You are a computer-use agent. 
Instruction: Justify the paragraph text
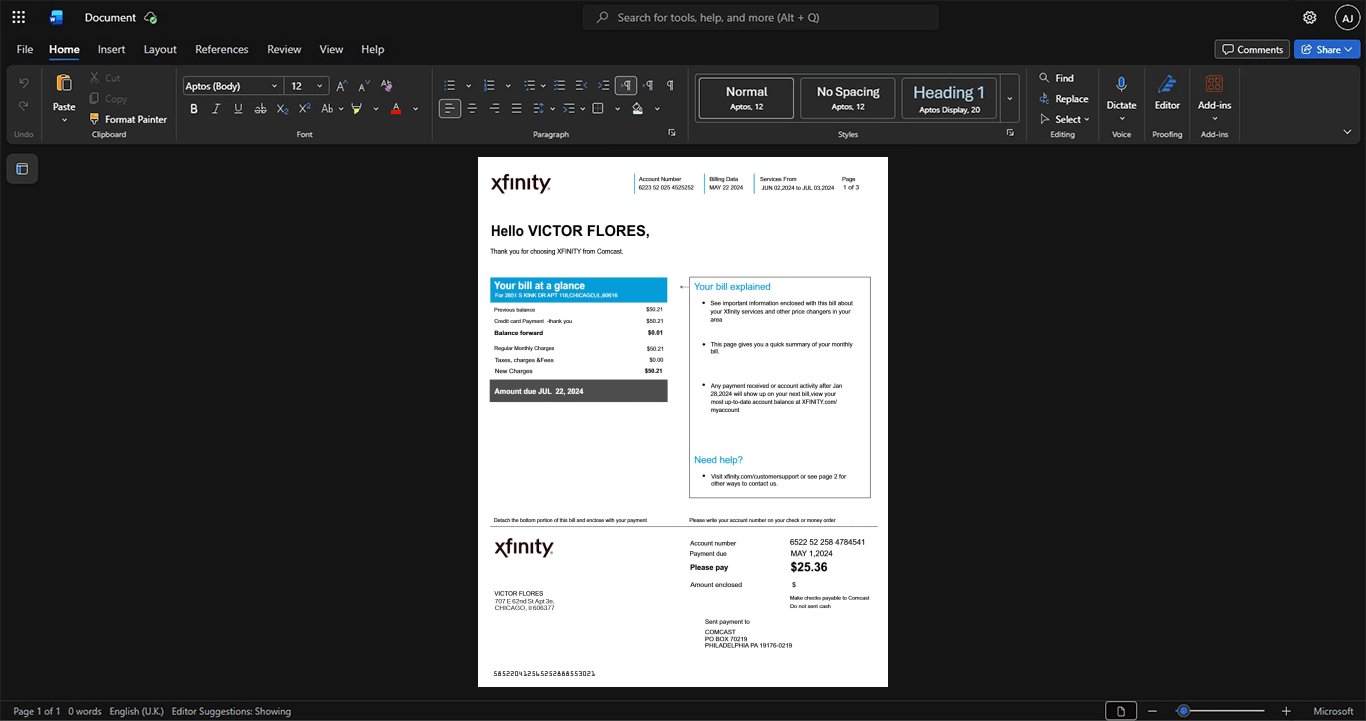click(x=516, y=108)
